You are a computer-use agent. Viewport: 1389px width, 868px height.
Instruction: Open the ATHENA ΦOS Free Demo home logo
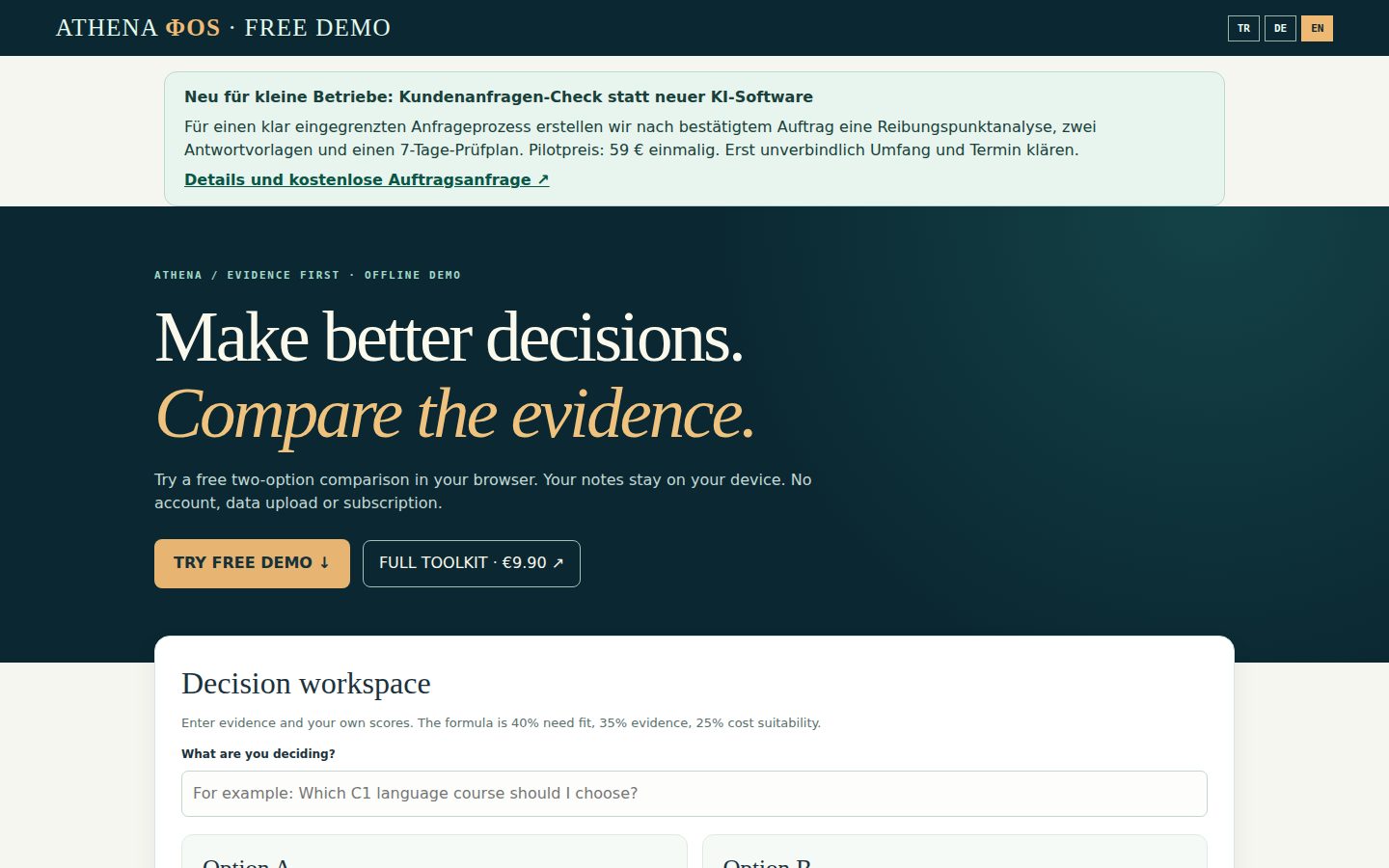tap(223, 28)
